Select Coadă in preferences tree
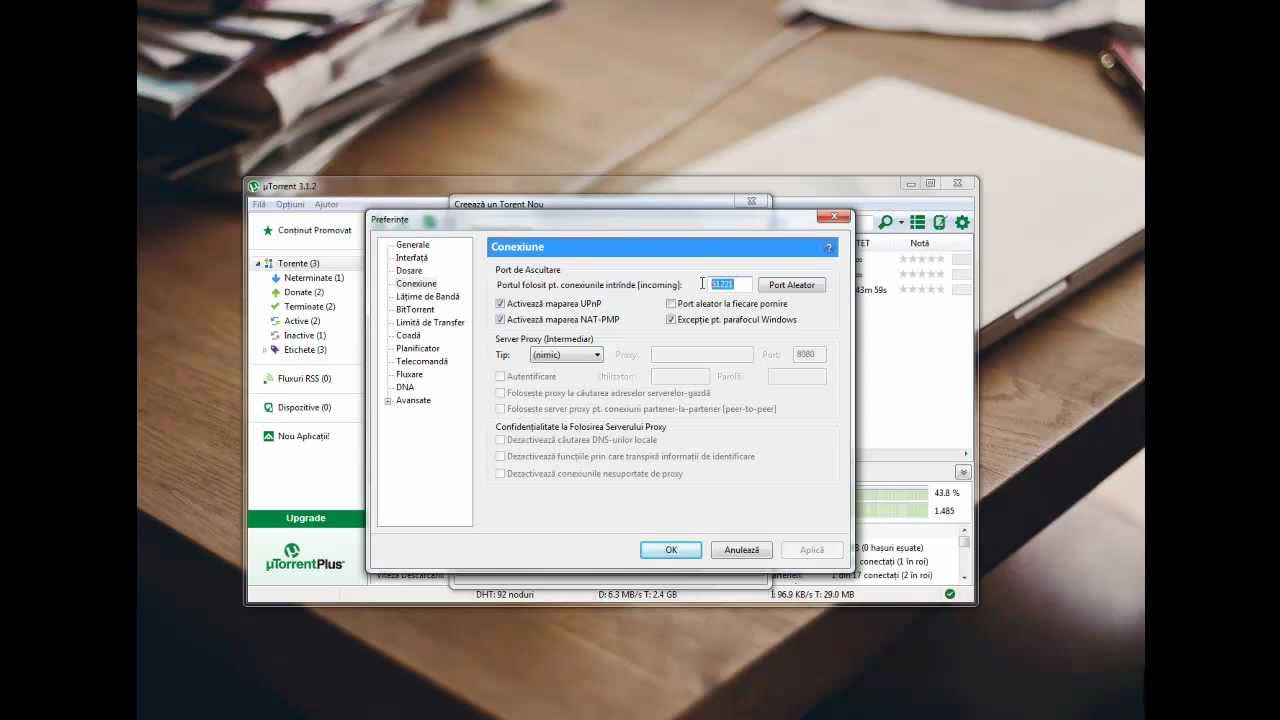The image size is (1280, 720). tap(408, 336)
